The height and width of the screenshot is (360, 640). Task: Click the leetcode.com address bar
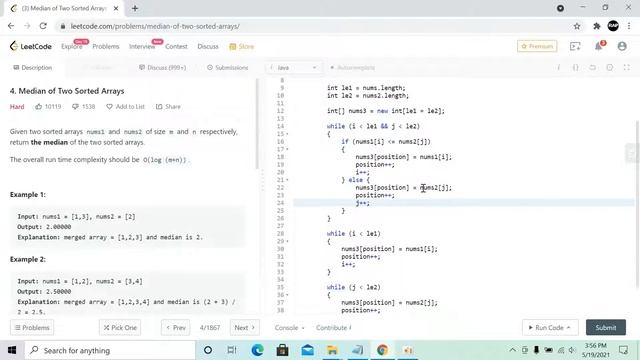(314, 26)
